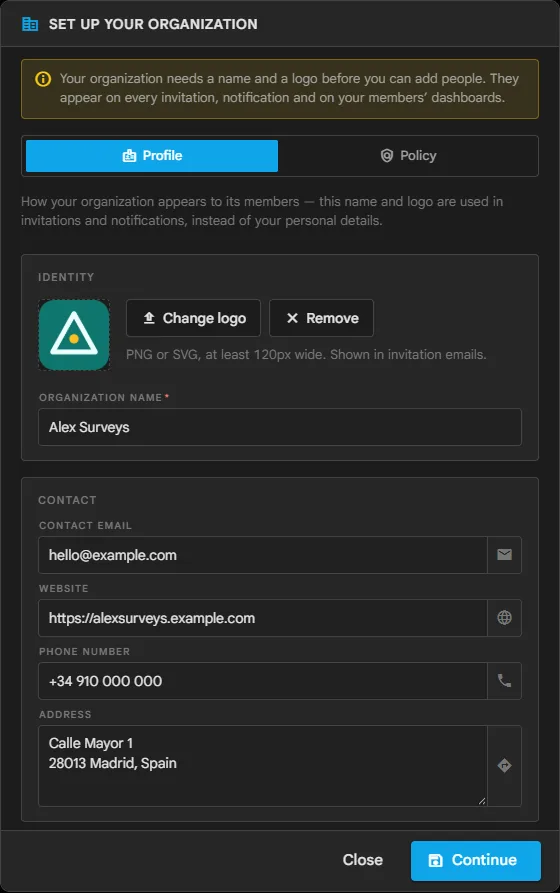Image resolution: width=560 pixels, height=893 pixels.
Task: Click the SET UP YOUR ORGANIZATION title
Action: [153, 24]
